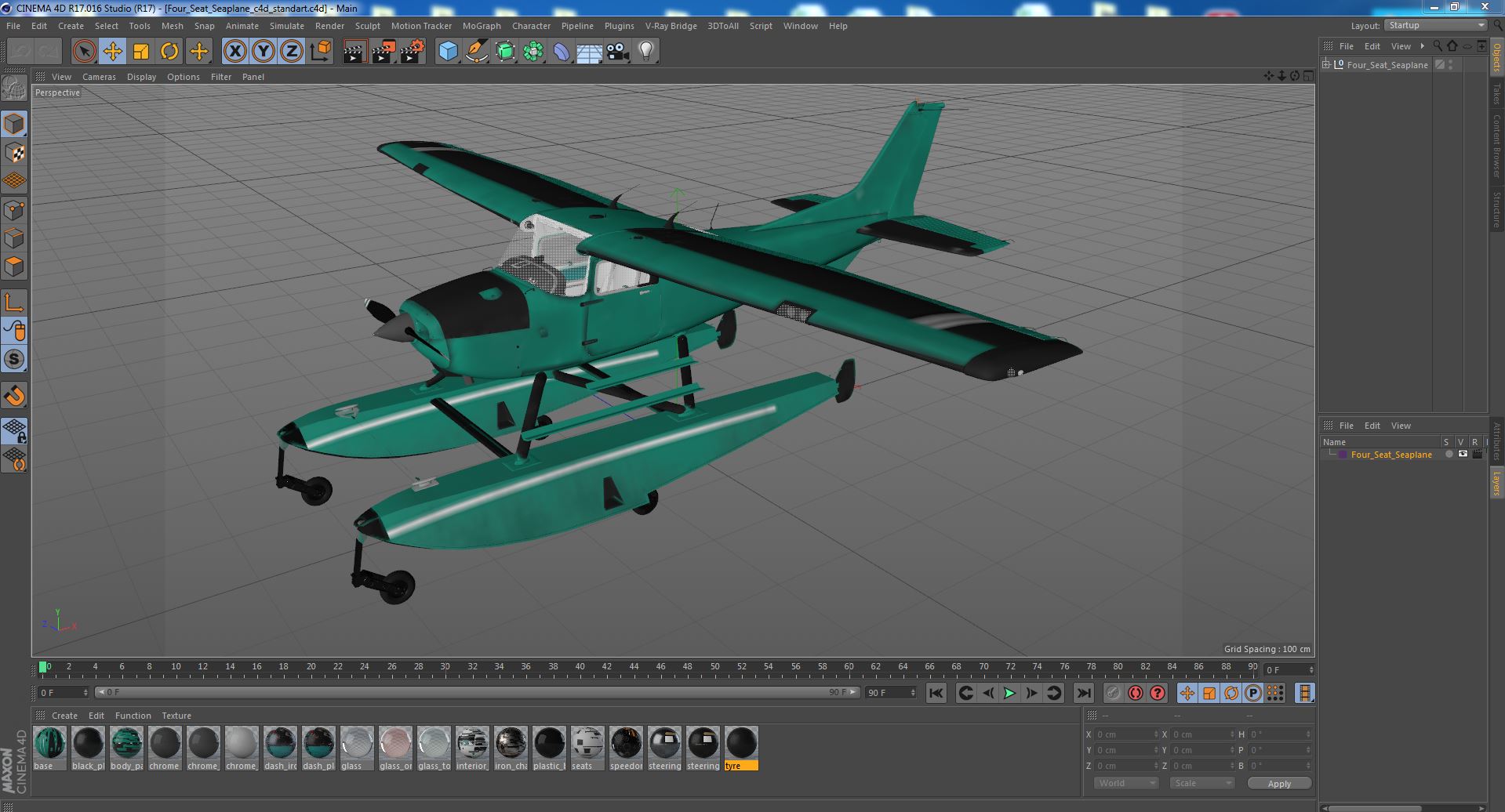Expand Four_Seat_Seaplane object tree
This screenshot has width=1505, height=812.
click(x=1325, y=64)
